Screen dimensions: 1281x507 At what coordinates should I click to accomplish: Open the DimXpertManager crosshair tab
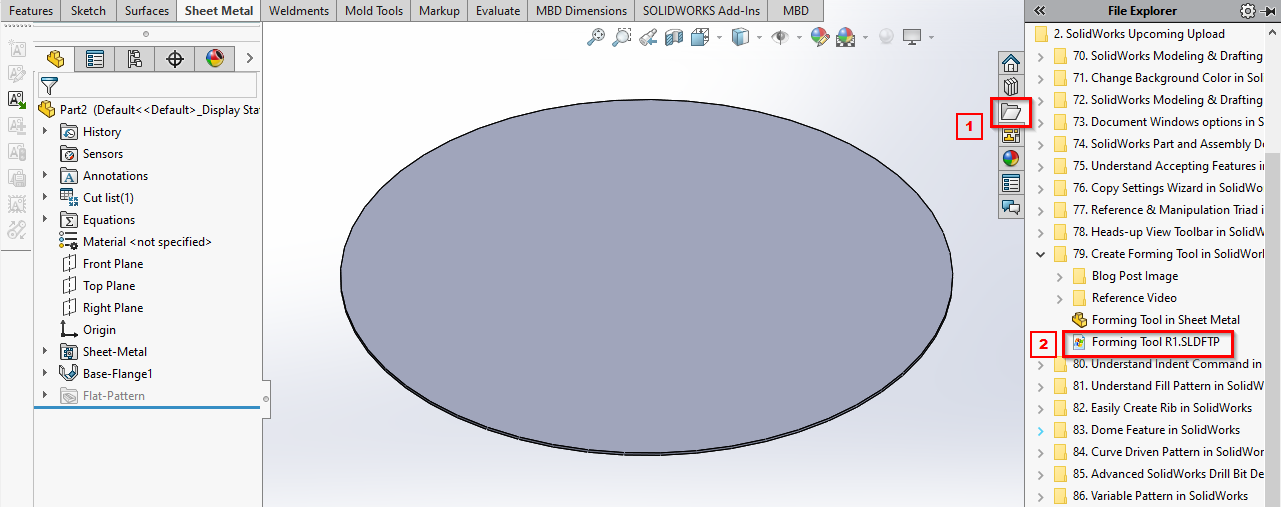[x=175, y=59]
